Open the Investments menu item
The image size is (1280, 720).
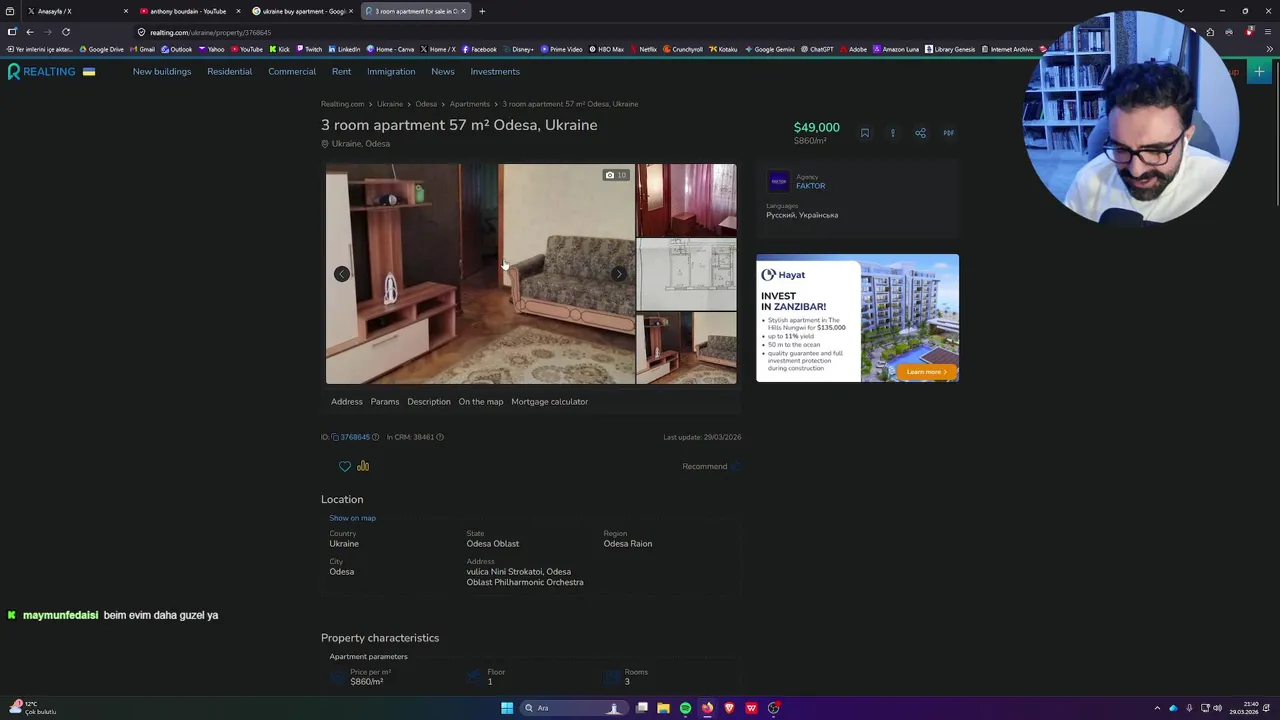coord(495,72)
